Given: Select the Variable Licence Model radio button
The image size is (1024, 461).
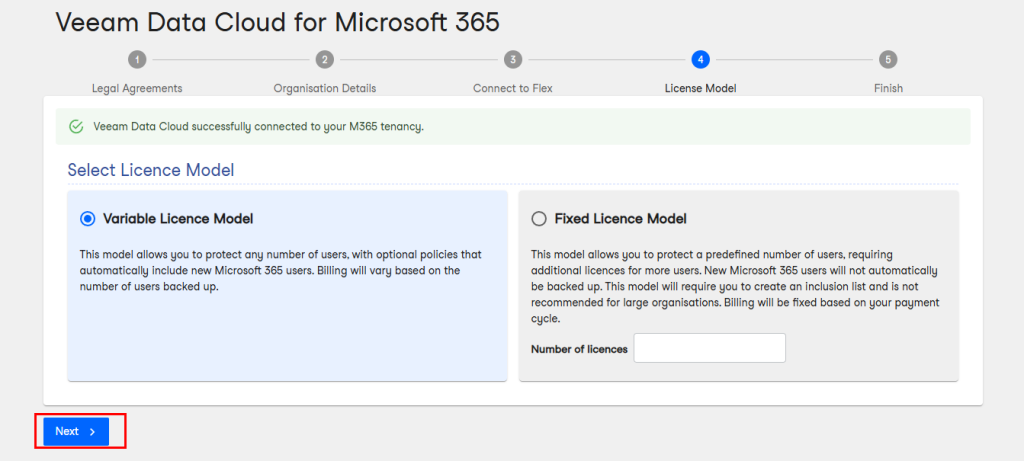Looking at the screenshot, I should [87, 219].
